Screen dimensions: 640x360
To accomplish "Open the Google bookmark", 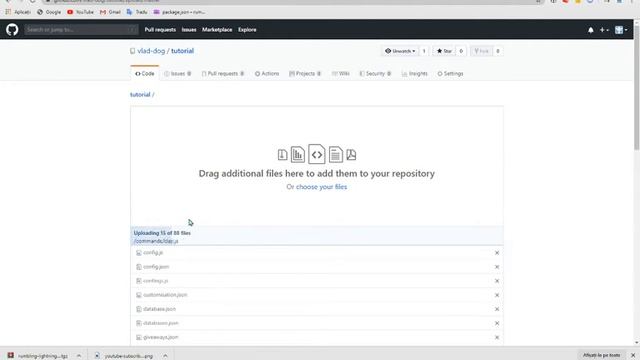I will point(49,12).
